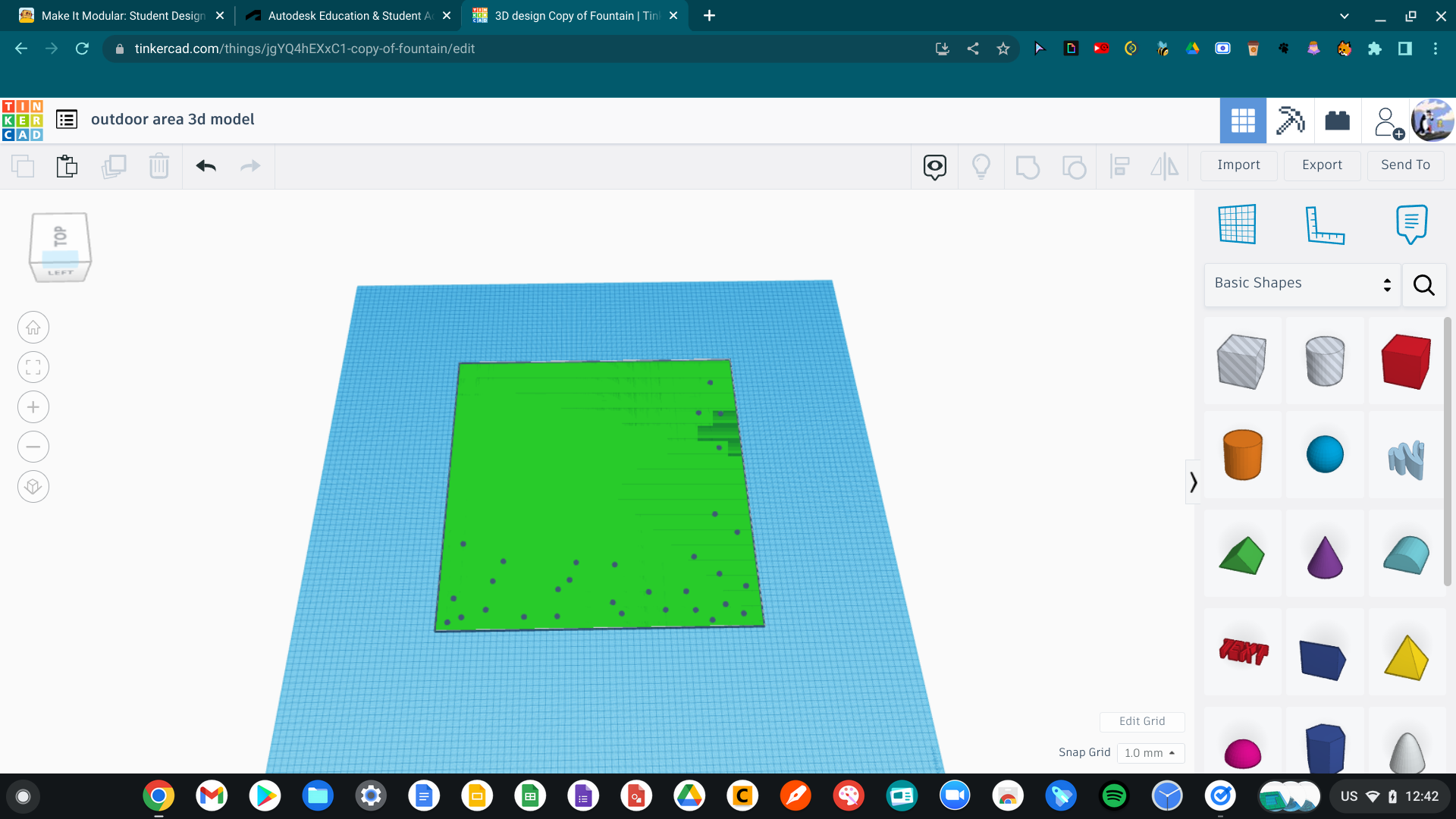Undo the last action
Viewport: 1456px width, 819px height.
click(x=205, y=166)
